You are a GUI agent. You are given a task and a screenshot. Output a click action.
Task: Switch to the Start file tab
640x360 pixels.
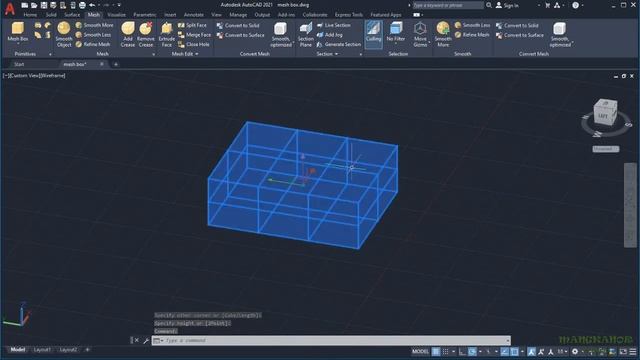coord(19,64)
